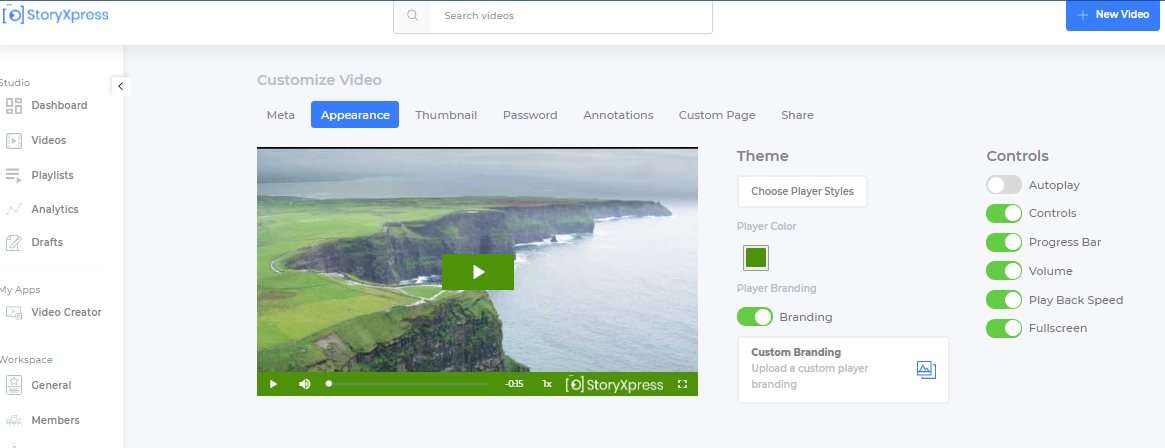Screen dimensions: 1165x448
Task: Disable the Progress Bar toggle
Action: coord(1004,242)
